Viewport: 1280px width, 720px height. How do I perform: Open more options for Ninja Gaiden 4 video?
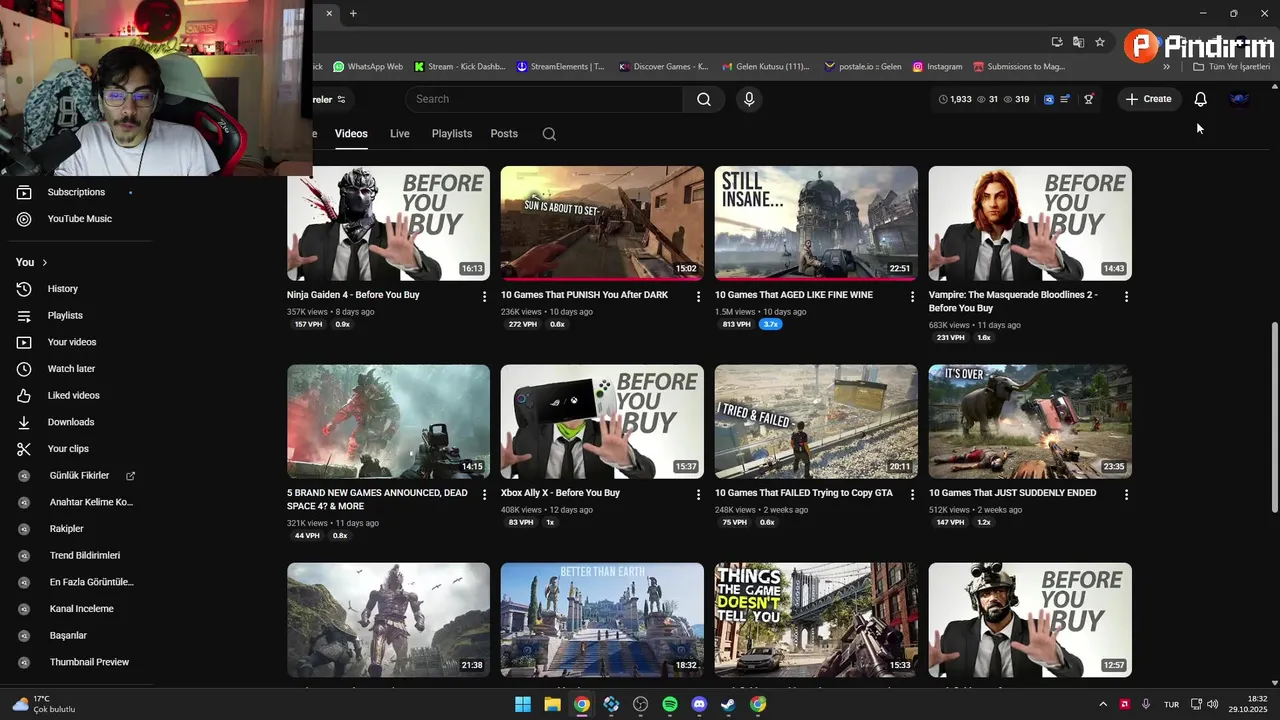point(485,297)
